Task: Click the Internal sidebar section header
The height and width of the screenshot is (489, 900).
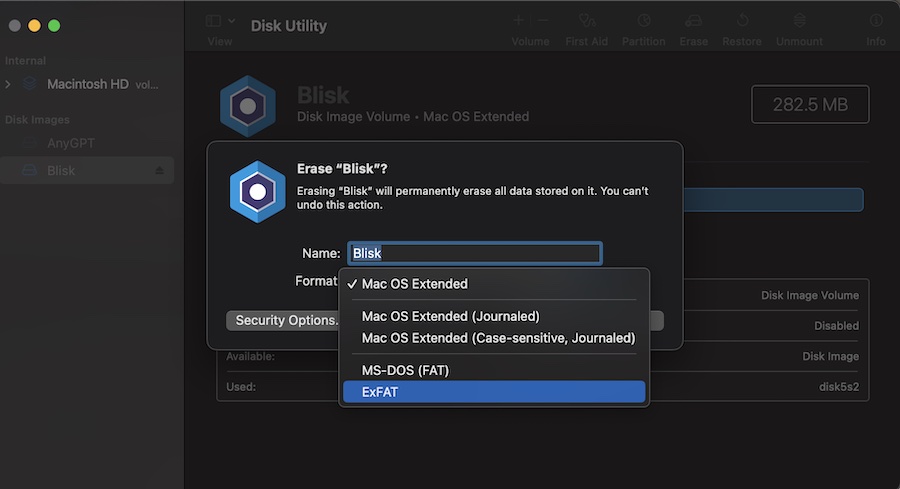Action: (25, 60)
